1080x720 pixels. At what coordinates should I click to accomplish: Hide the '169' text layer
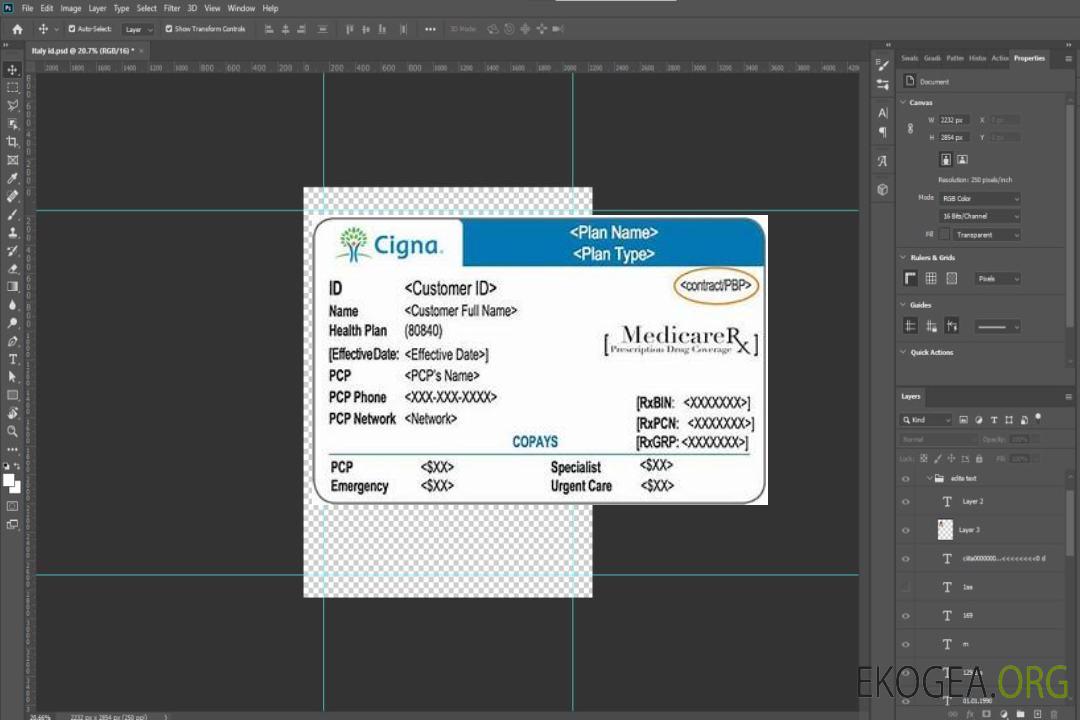[x=906, y=616]
